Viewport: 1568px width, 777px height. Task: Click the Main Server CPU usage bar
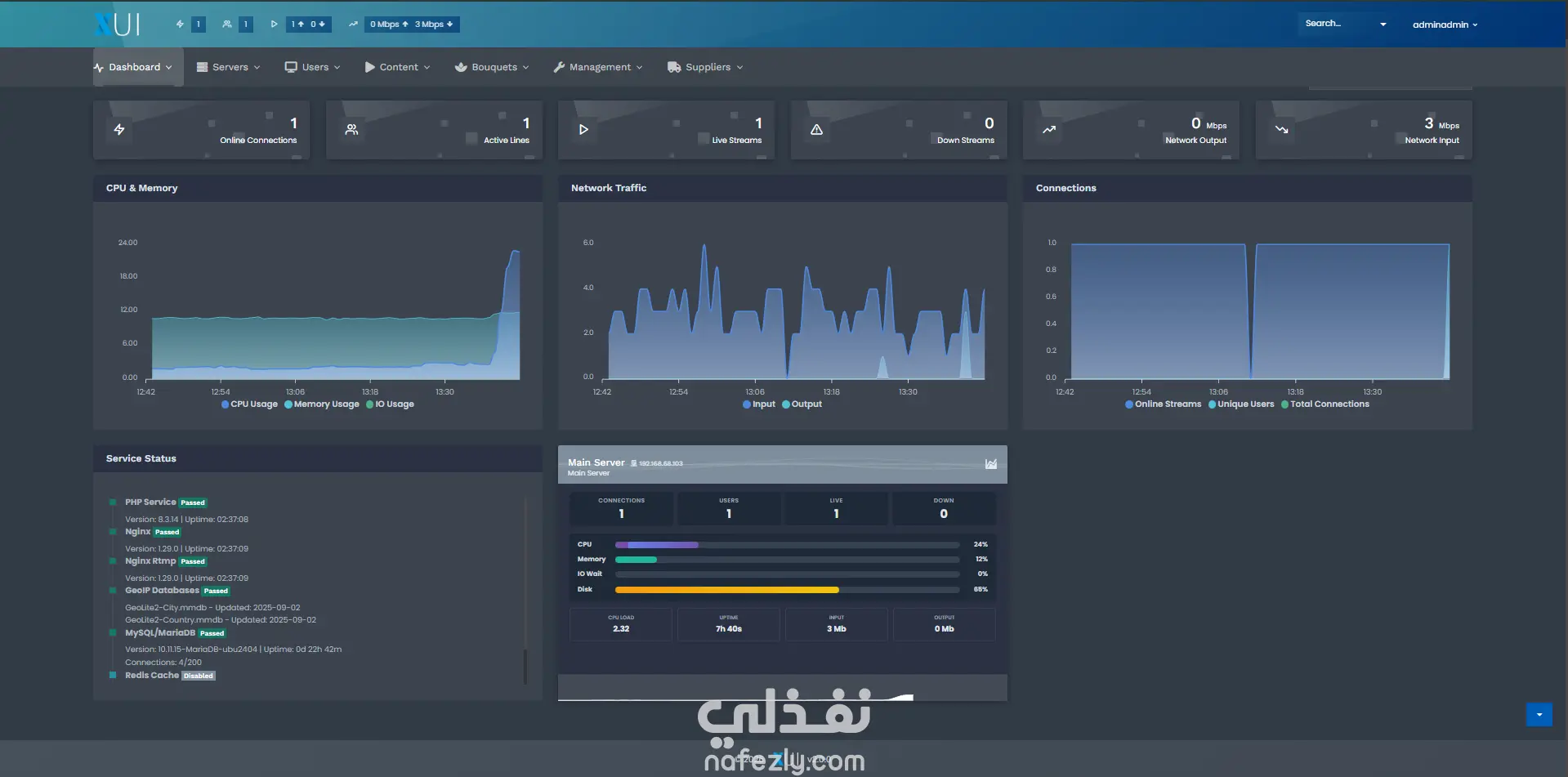(787, 545)
